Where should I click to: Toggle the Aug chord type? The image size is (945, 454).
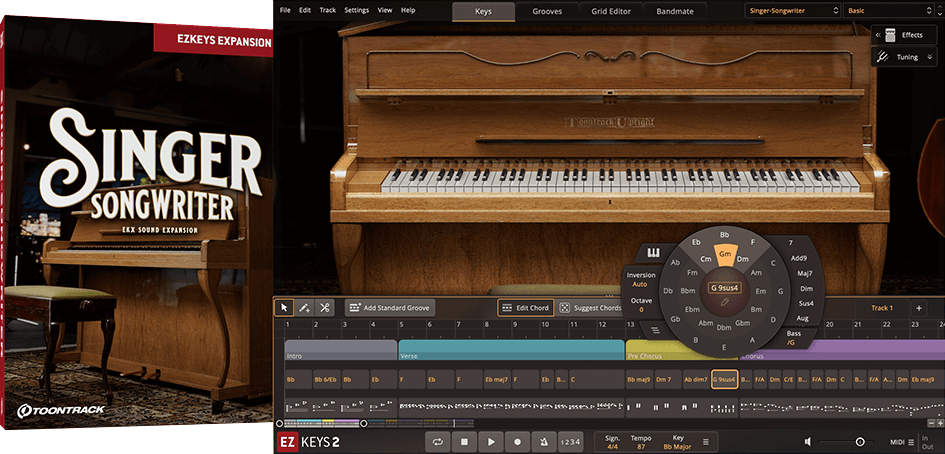tap(802, 318)
